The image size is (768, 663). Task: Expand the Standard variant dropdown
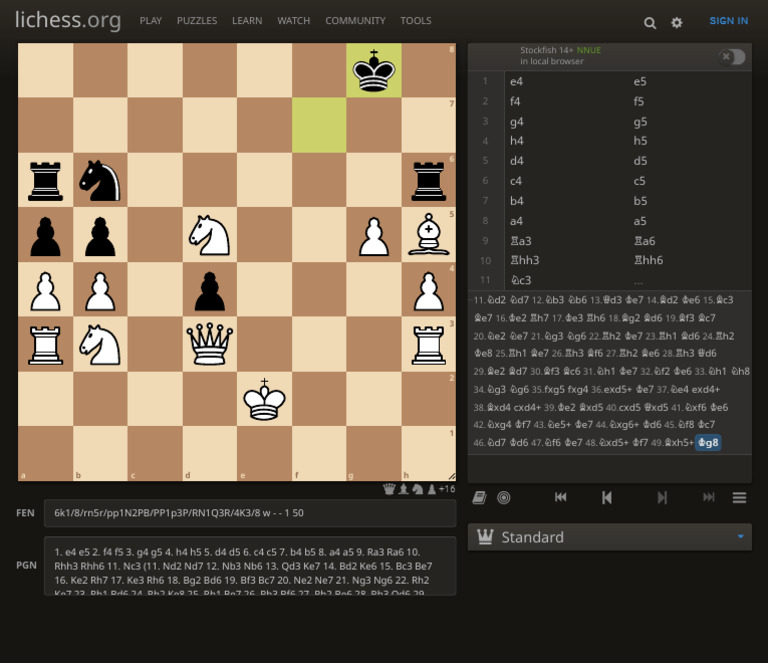(609, 537)
